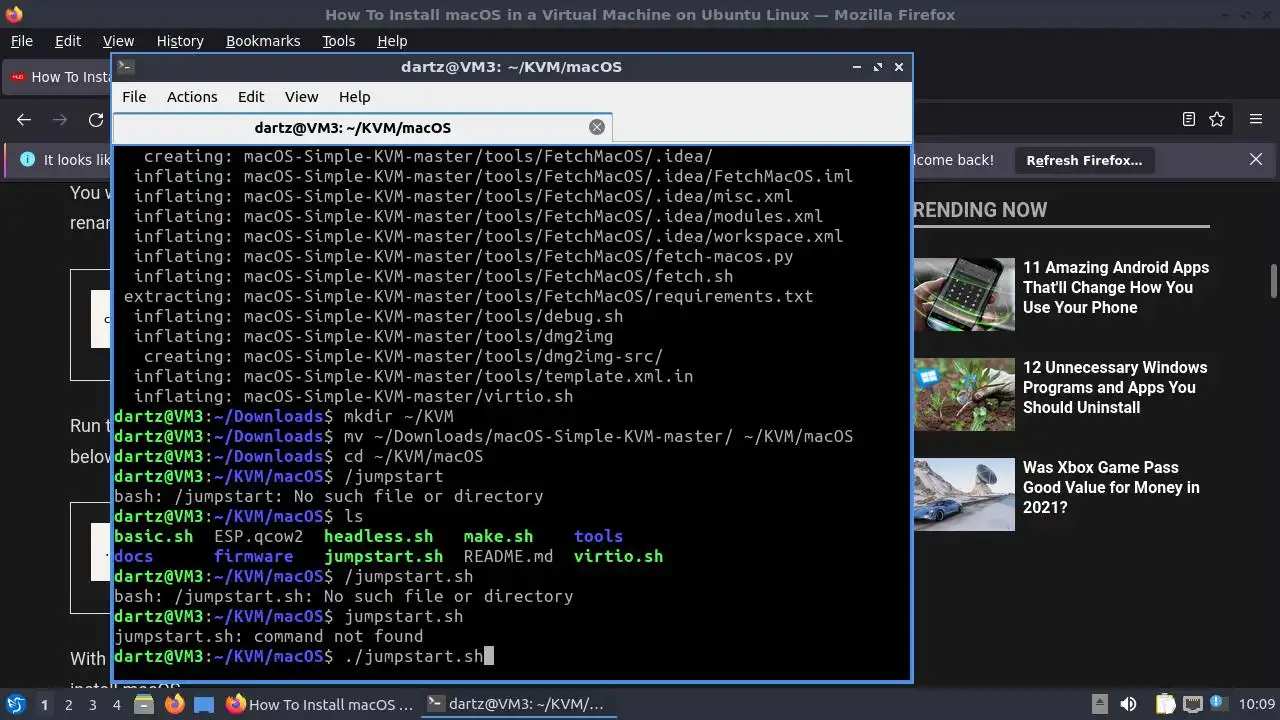Viewport: 1280px width, 720px height.
Task: Click the Xbox Game Pass article thumbnail
Action: [964, 494]
